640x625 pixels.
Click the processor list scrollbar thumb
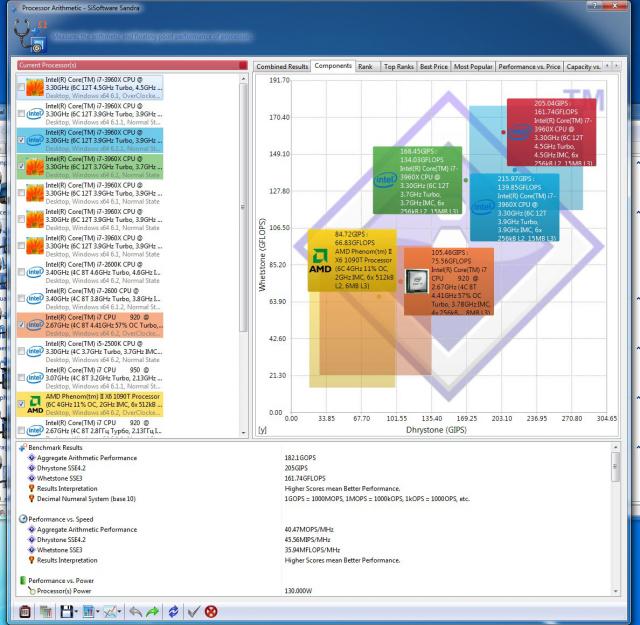pyautogui.click(x=244, y=207)
